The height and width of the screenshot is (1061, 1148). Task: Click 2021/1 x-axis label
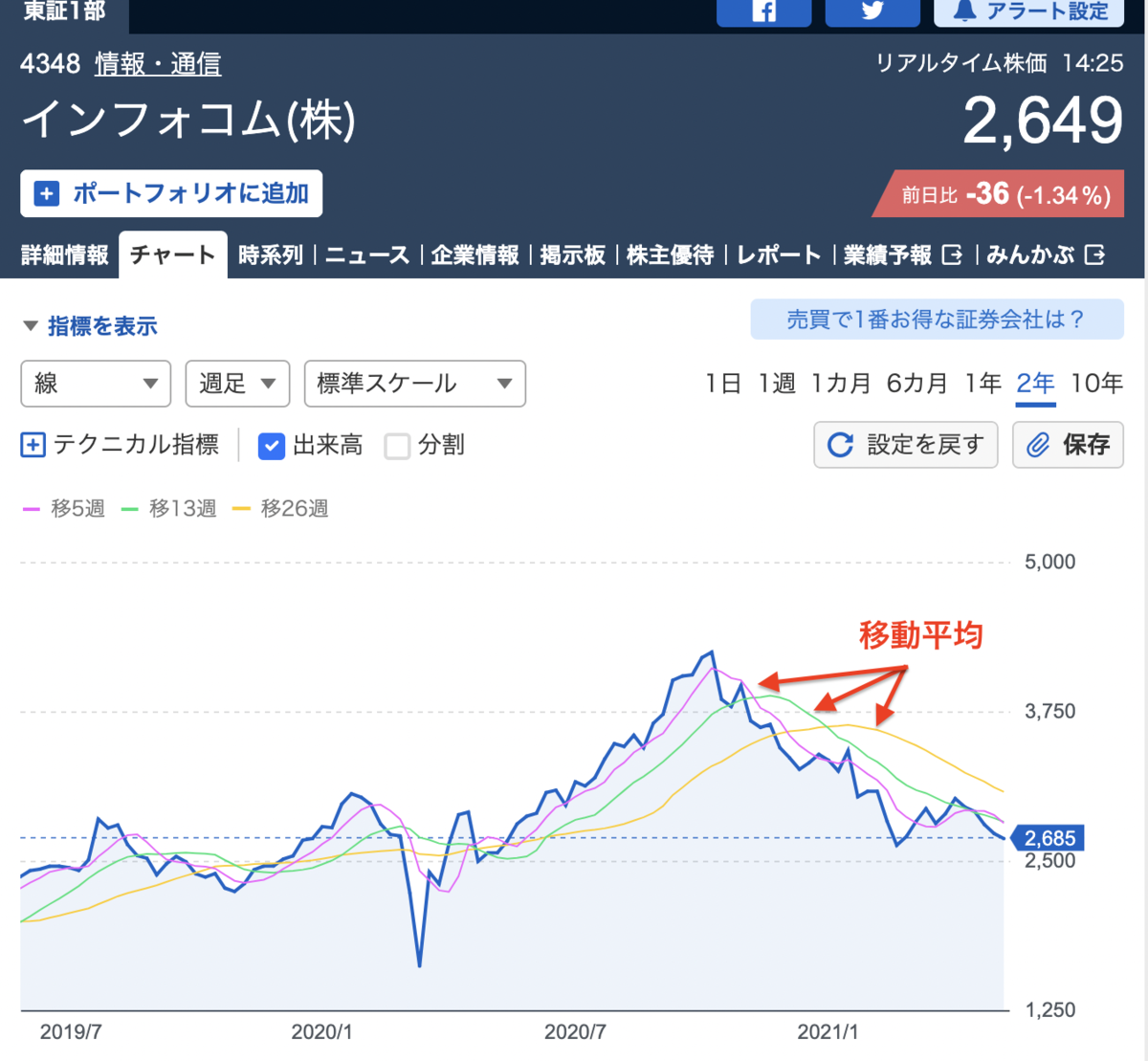[x=828, y=1032]
